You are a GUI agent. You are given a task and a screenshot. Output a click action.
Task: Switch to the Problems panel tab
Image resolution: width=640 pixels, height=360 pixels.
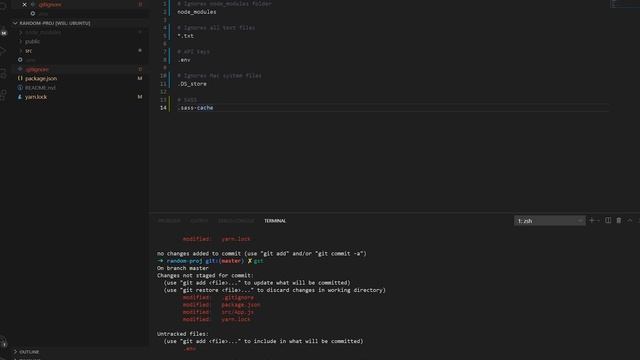coord(169,221)
